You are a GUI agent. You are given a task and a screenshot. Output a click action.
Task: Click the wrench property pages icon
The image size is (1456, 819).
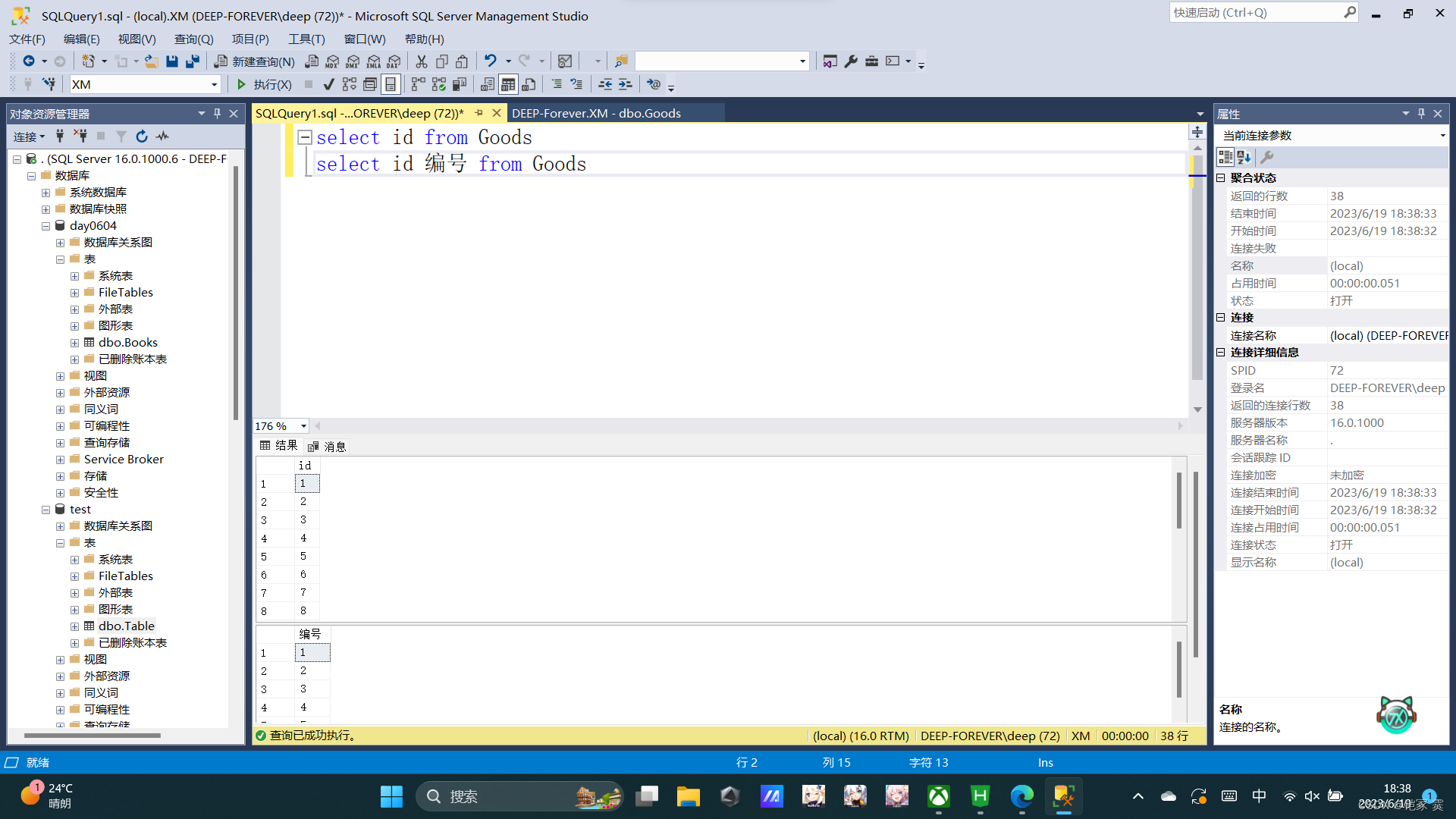tap(1266, 157)
